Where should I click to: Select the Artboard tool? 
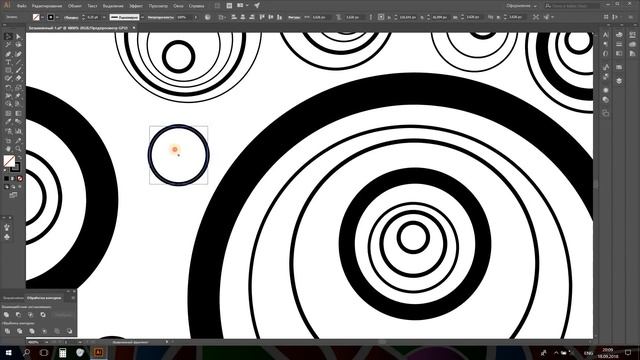[x=8, y=140]
